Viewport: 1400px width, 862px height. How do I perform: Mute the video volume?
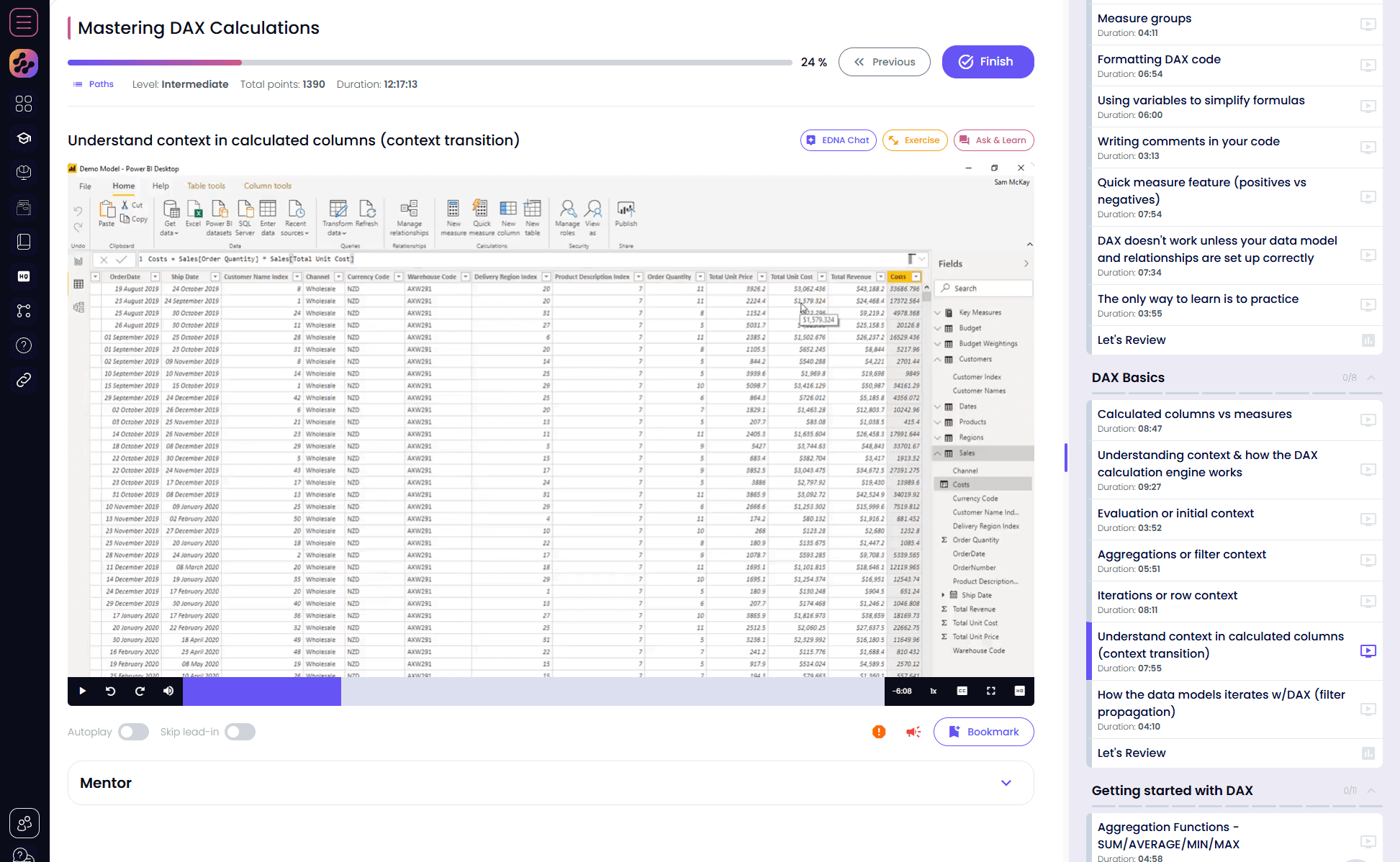point(168,691)
